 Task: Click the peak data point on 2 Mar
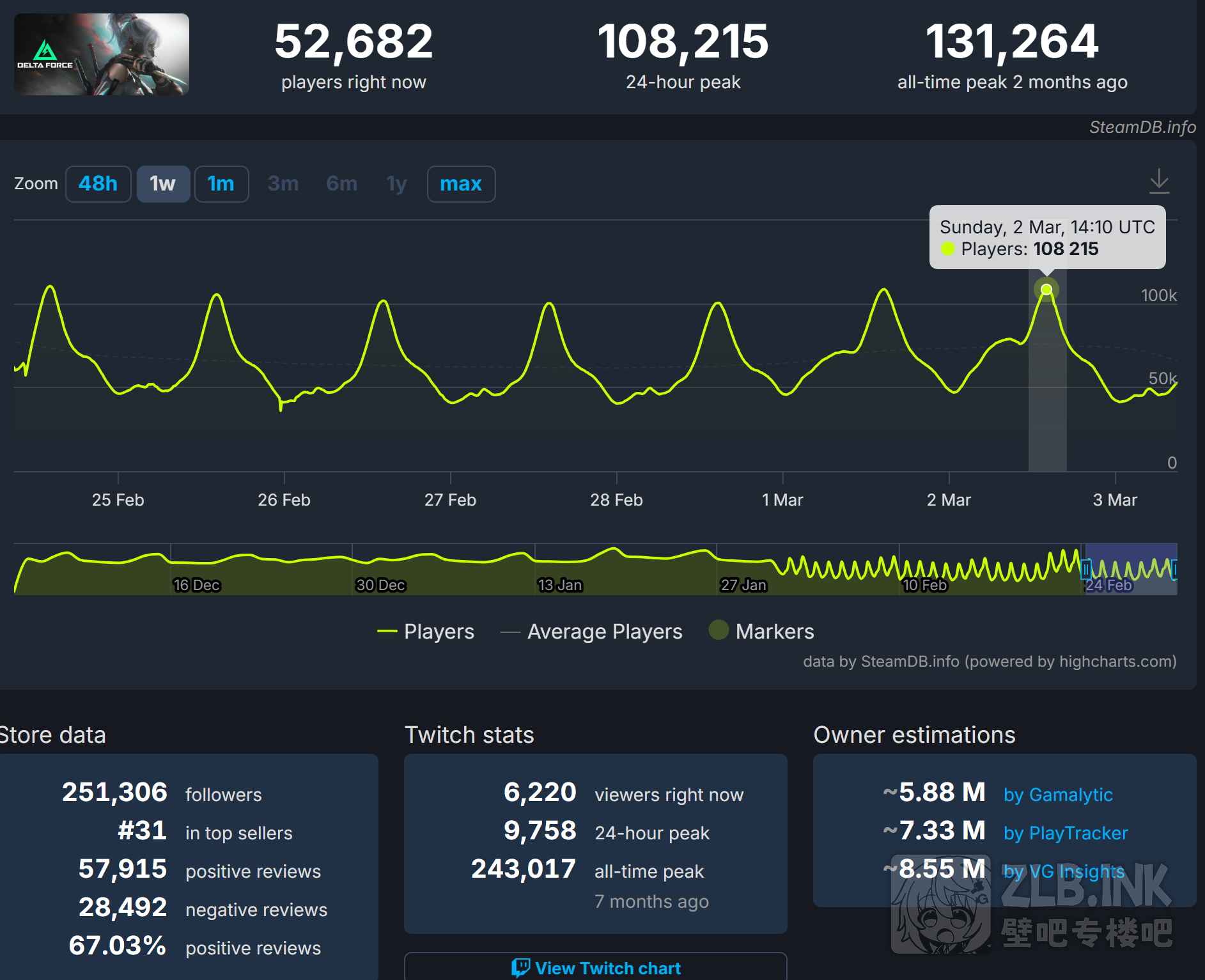[x=1046, y=290]
